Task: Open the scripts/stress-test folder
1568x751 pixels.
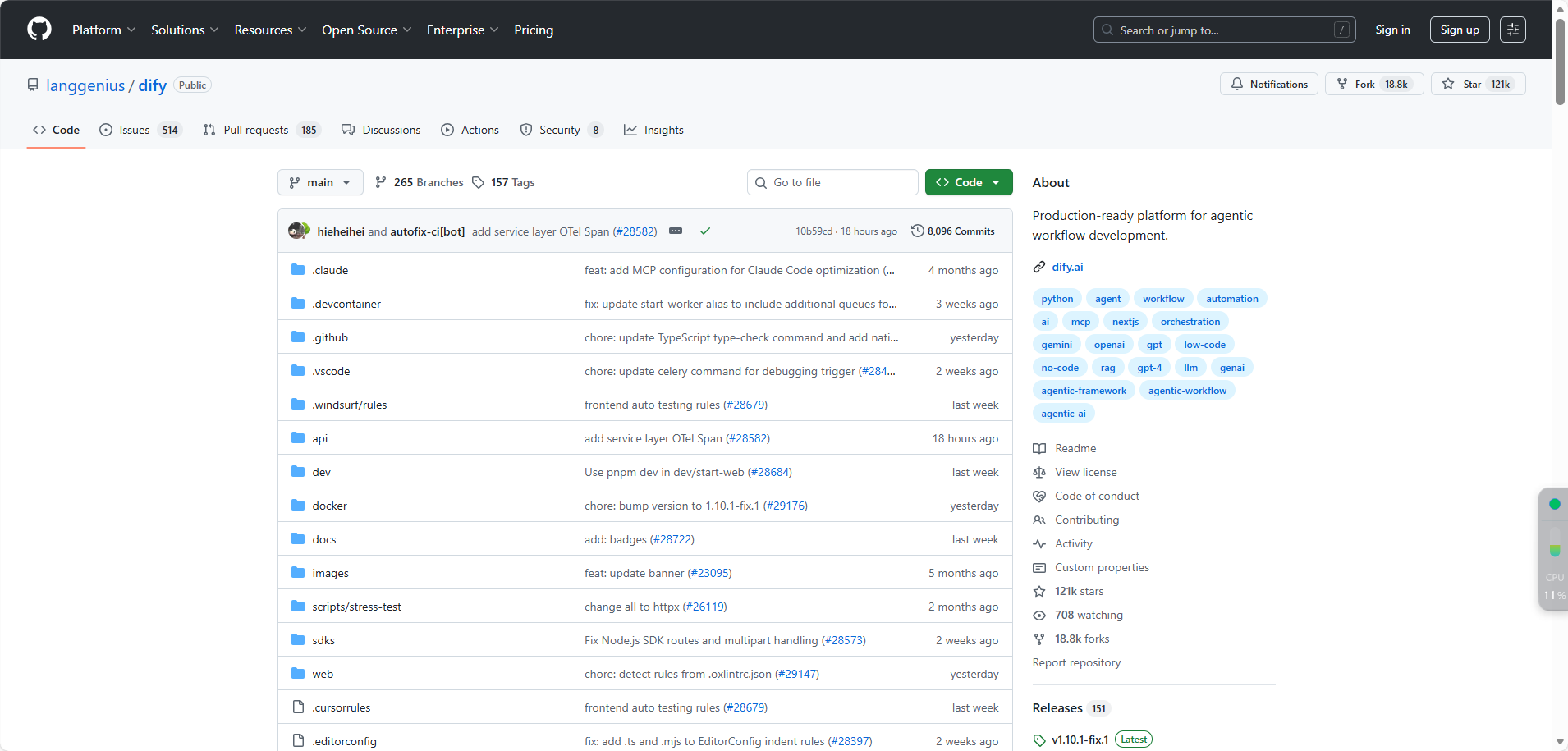Action: point(356,607)
